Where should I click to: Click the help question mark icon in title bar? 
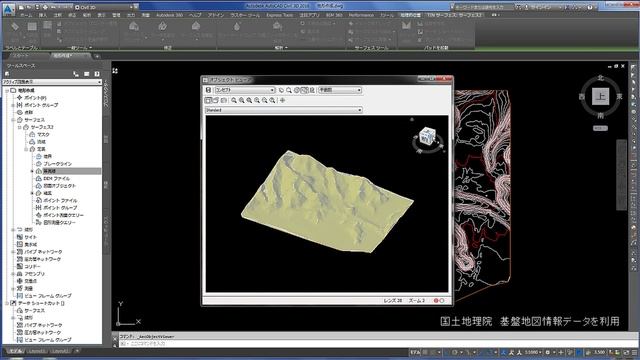(590, 7)
